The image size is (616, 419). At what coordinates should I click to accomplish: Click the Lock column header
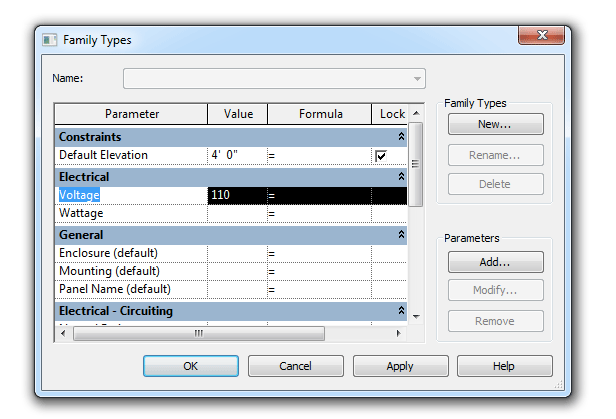tap(390, 114)
